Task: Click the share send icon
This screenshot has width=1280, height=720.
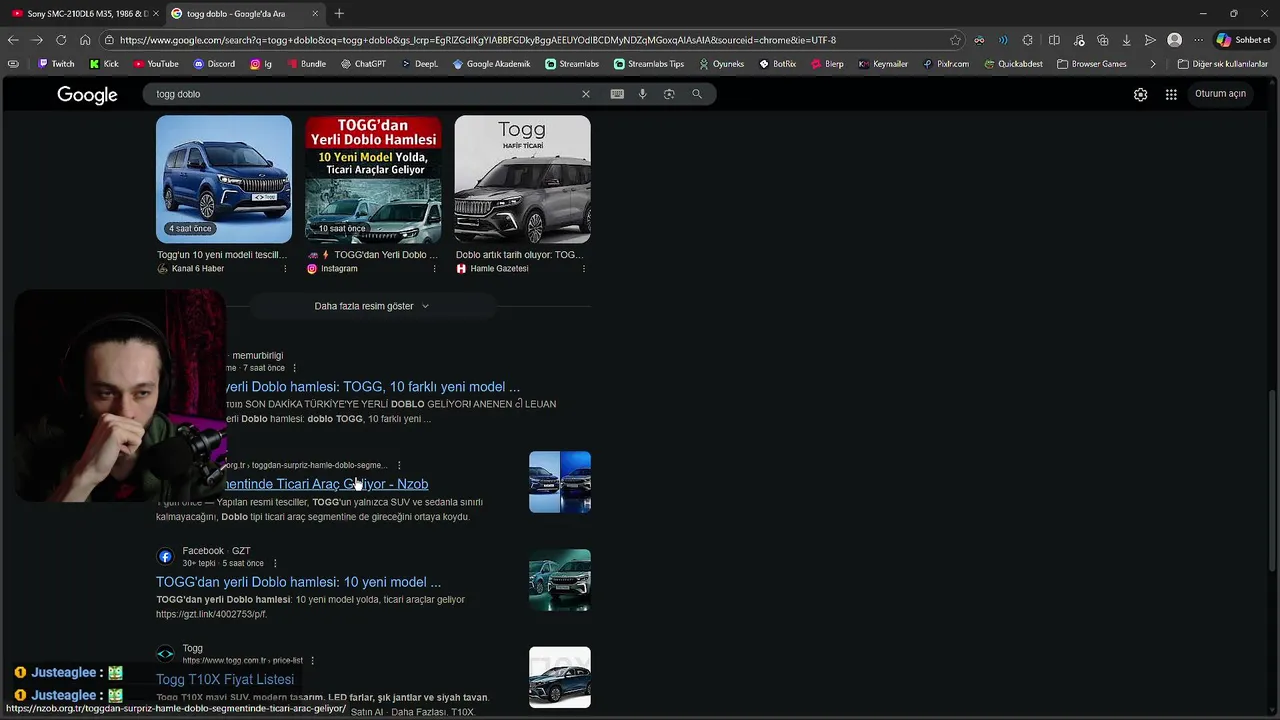Action: pyautogui.click(x=1150, y=40)
